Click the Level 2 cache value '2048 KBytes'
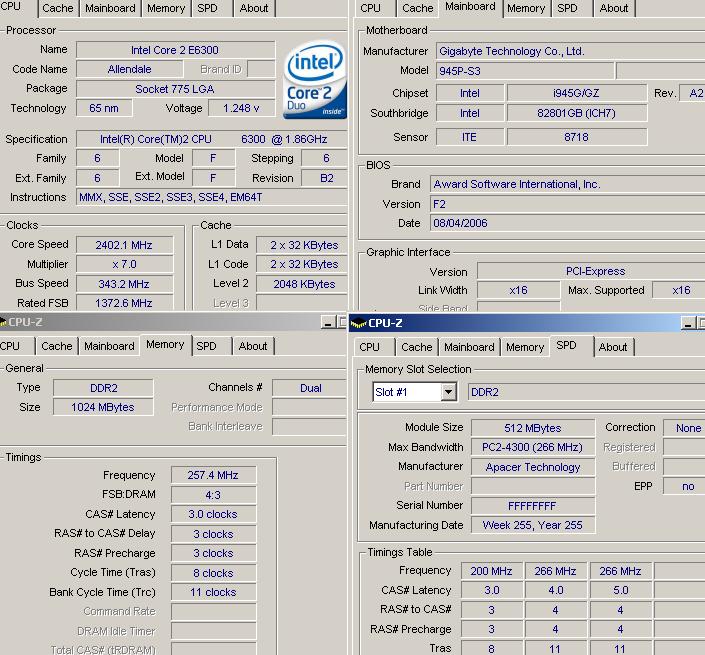Viewport: 705px width, 655px height. click(302, 284)
